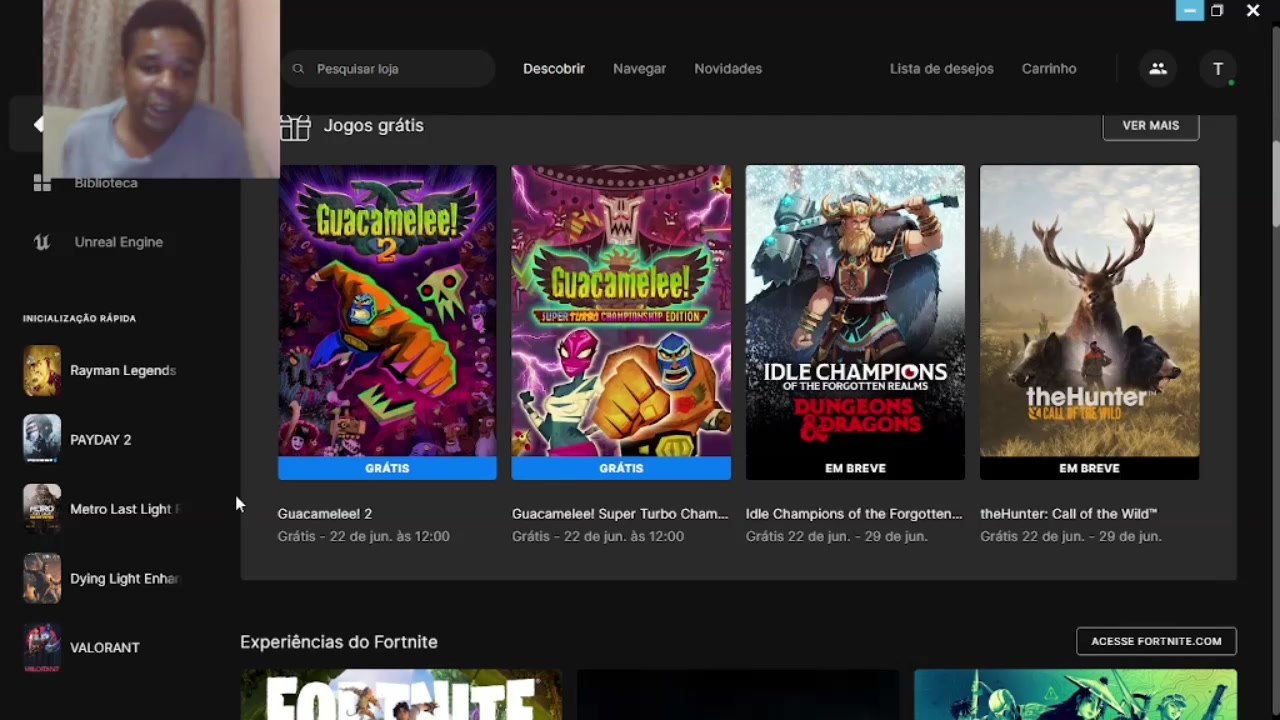Launch VALORANT from quick start list

tap(104, 647)
